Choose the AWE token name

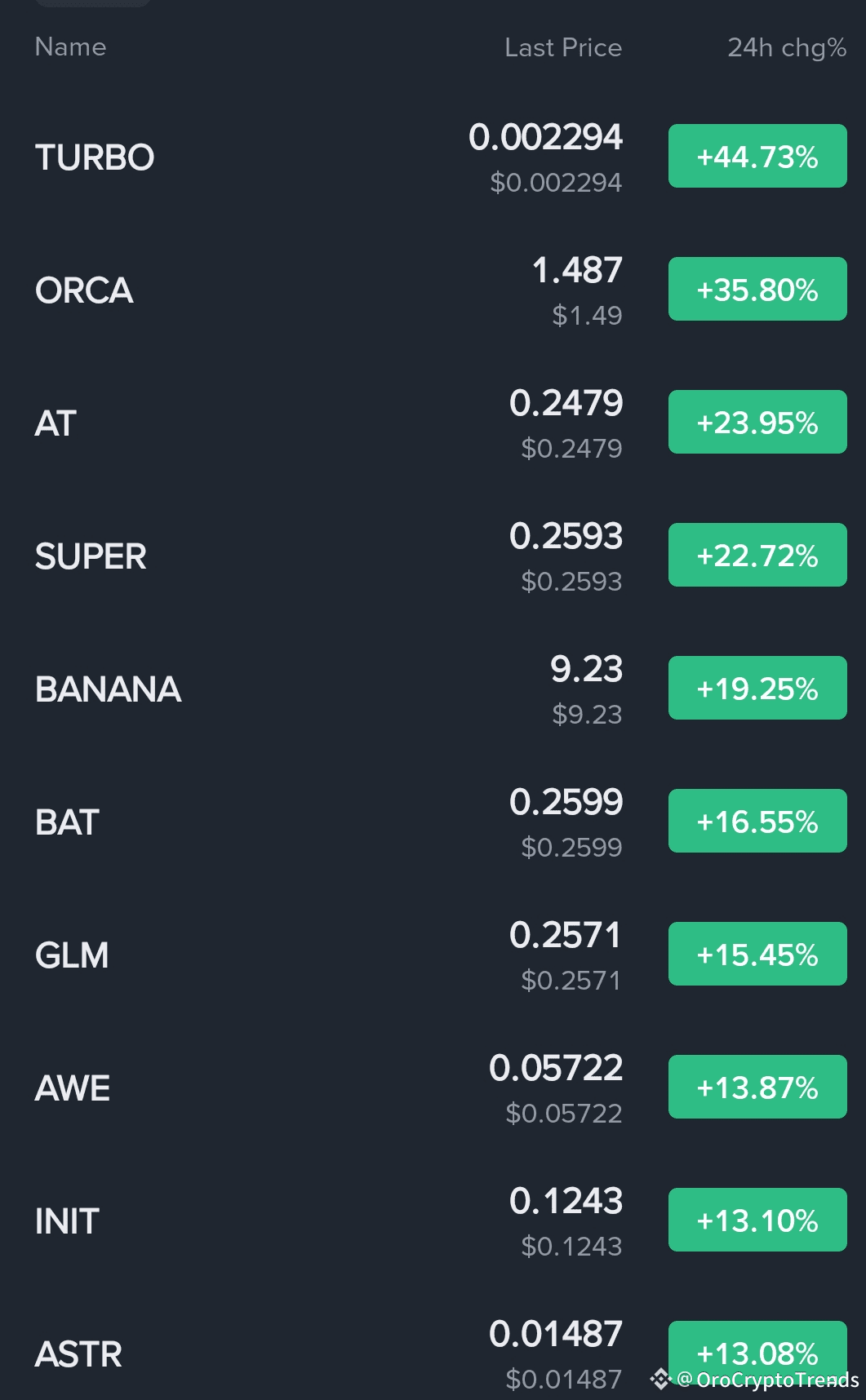point(73,1088)
